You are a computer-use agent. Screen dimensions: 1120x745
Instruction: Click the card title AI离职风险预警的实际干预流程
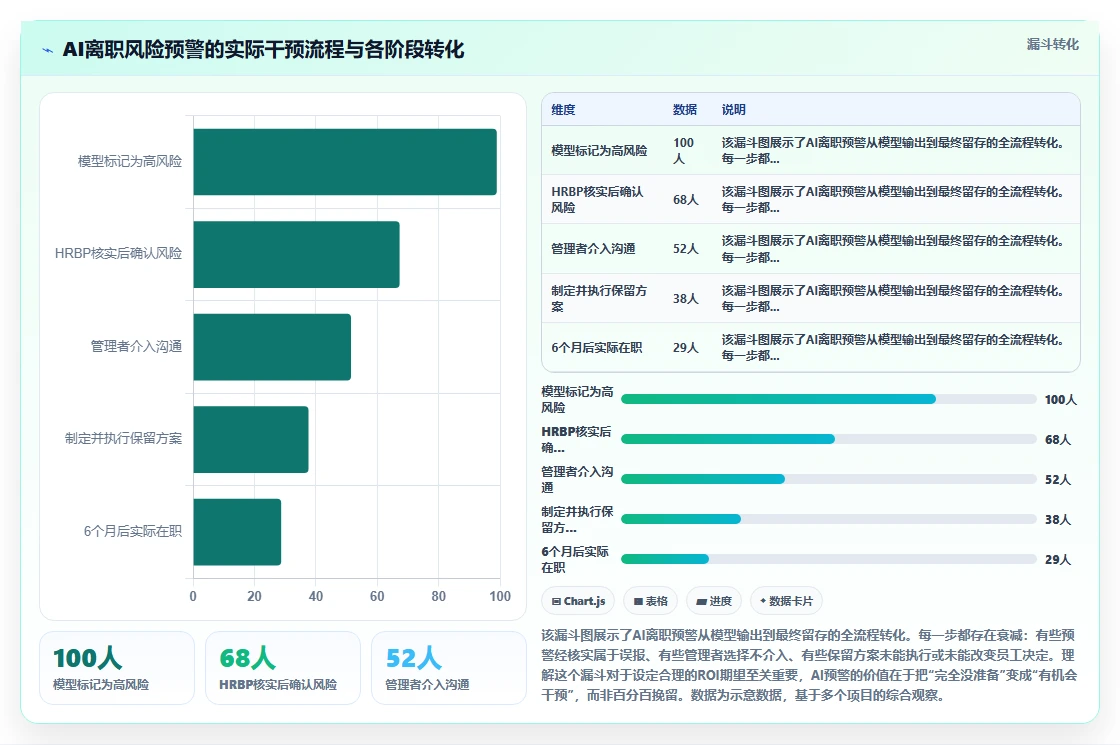(x=264, y=49)
